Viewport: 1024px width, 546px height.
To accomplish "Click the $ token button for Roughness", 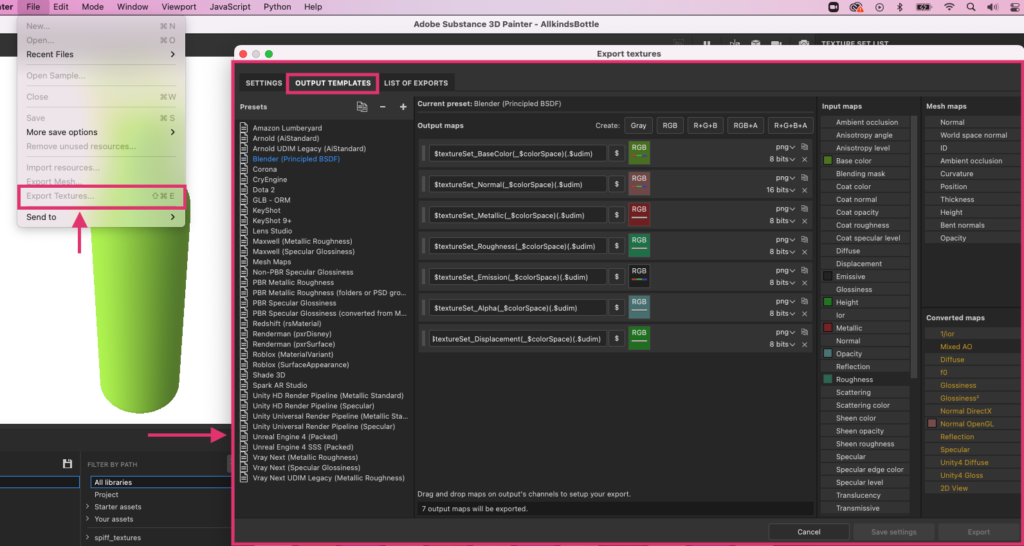I will [616, 246].
